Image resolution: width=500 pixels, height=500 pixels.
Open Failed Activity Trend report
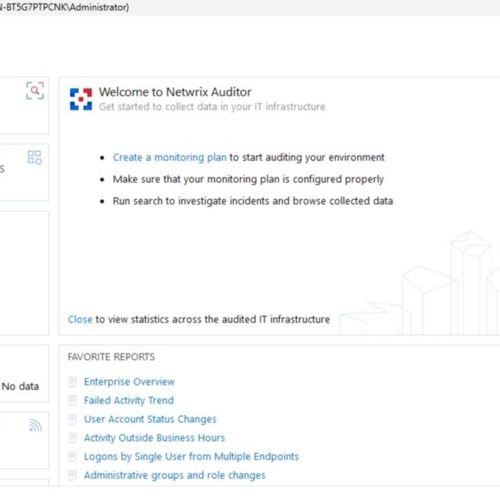click(129, 400)
